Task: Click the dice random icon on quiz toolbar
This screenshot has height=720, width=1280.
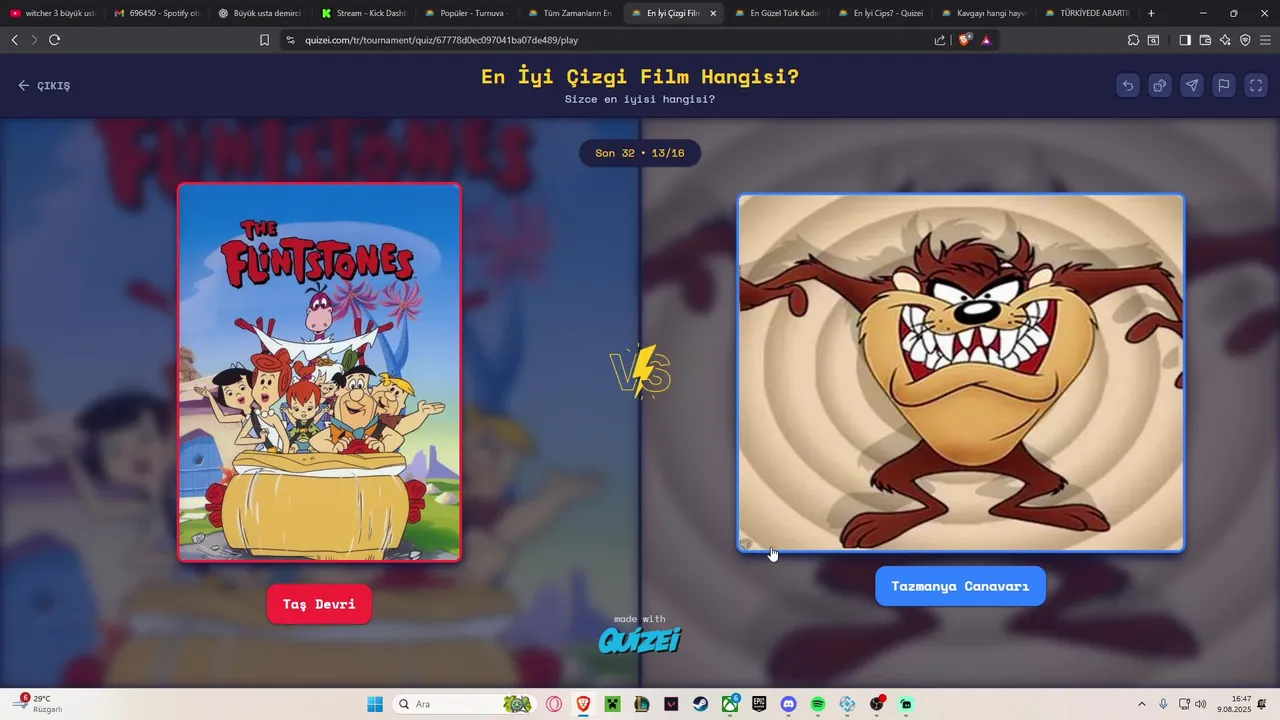Action: coord(1160,85)
